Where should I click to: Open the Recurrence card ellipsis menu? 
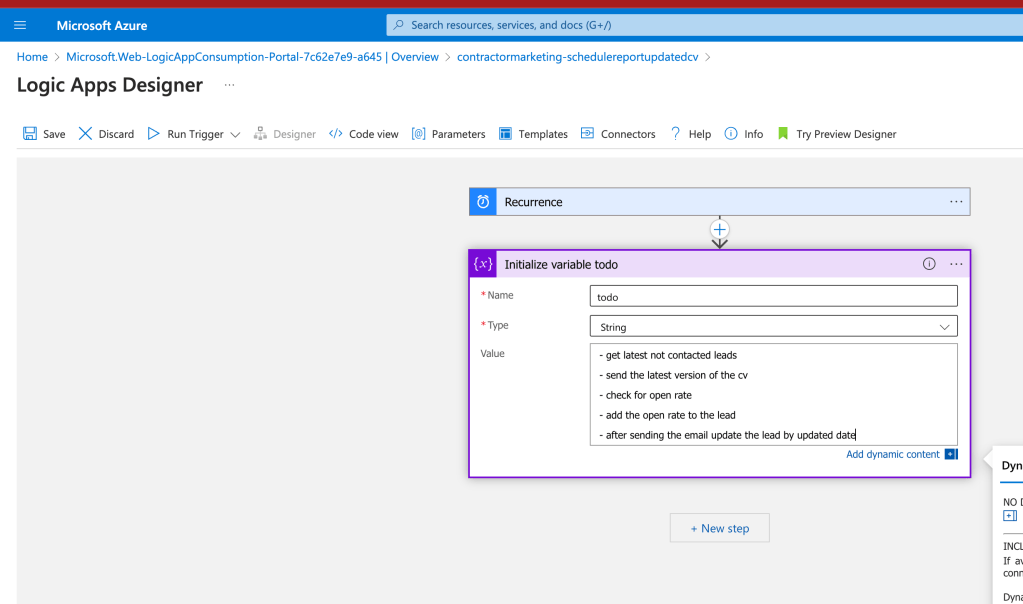click(956, 202)
